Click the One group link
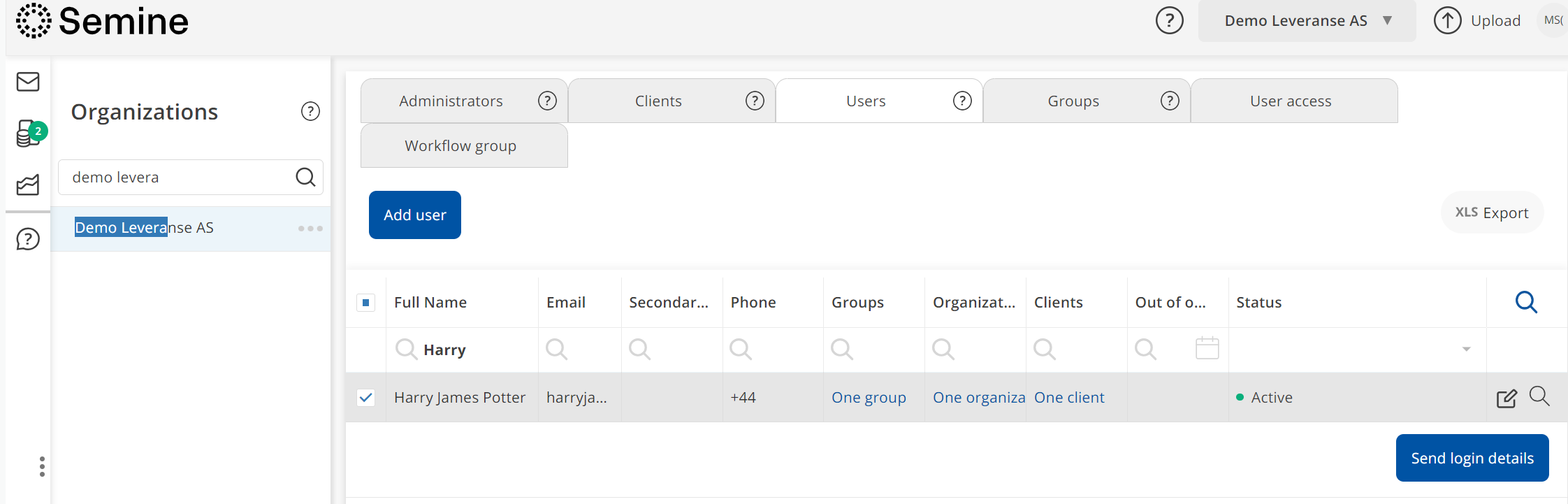 [869, 398]
